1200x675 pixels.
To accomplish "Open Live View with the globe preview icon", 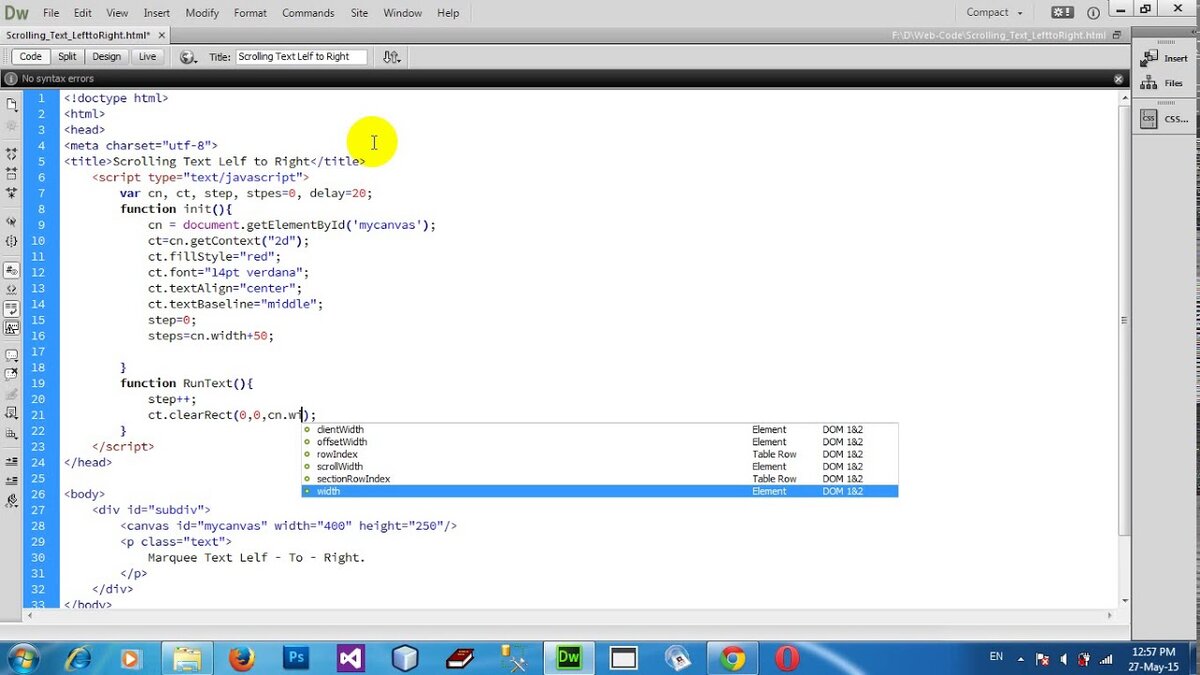I will 186,57.
